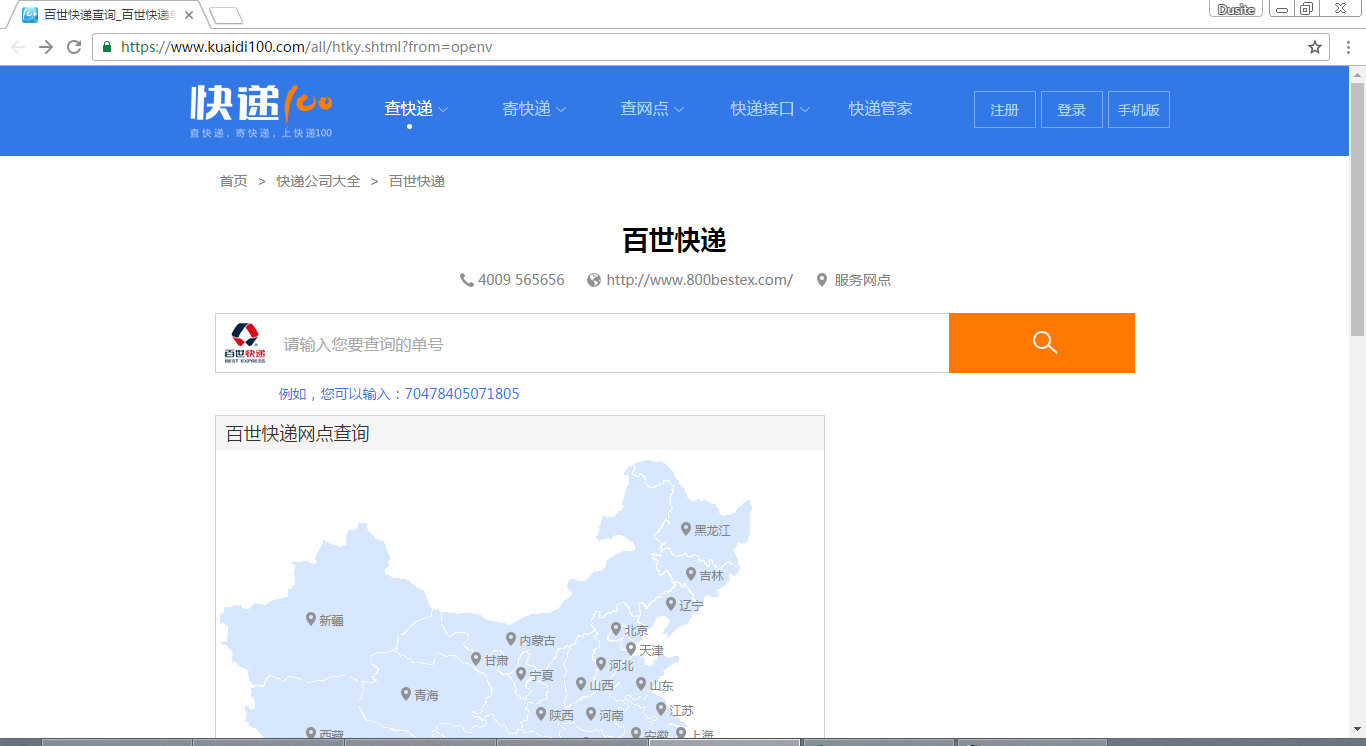Click the 登录 login button
The image size is (1366, 746).
coord(1071,110)
